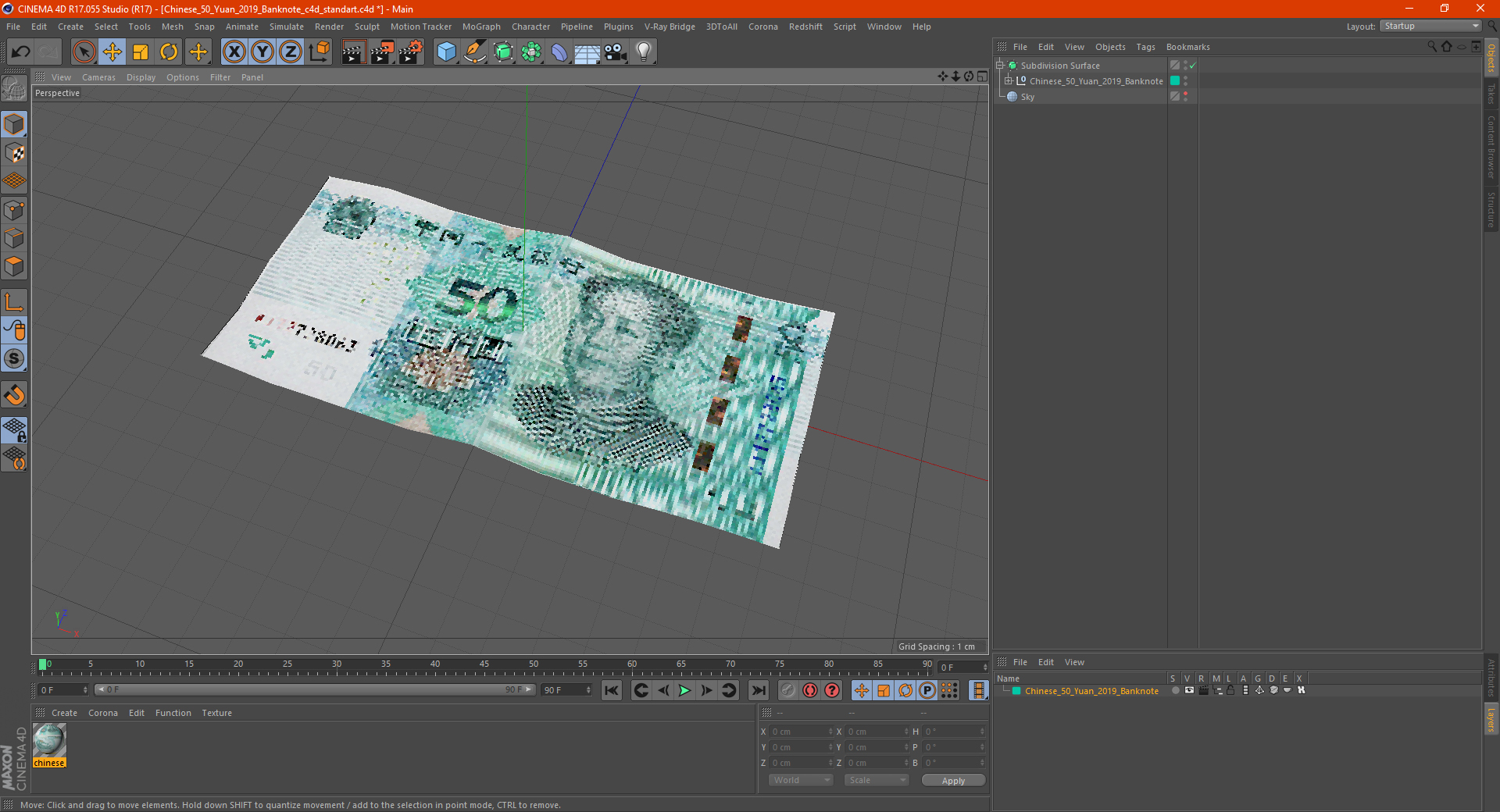Select Polygons mode in left sidebar
This screenshot has height=812, width=1500.
(x=15, y=266)
